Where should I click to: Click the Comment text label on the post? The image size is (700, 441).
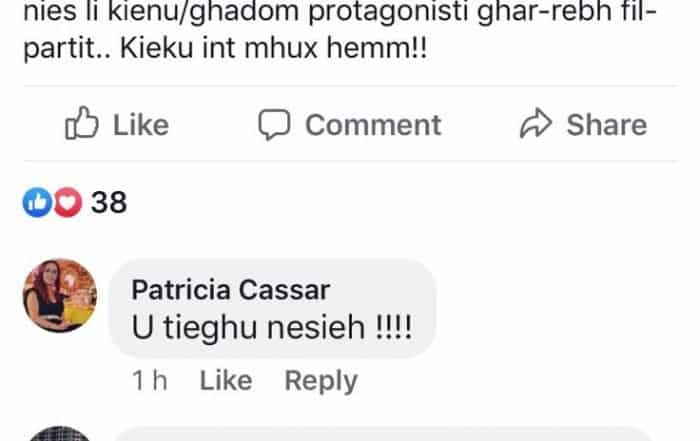click(x=373, y=125)
